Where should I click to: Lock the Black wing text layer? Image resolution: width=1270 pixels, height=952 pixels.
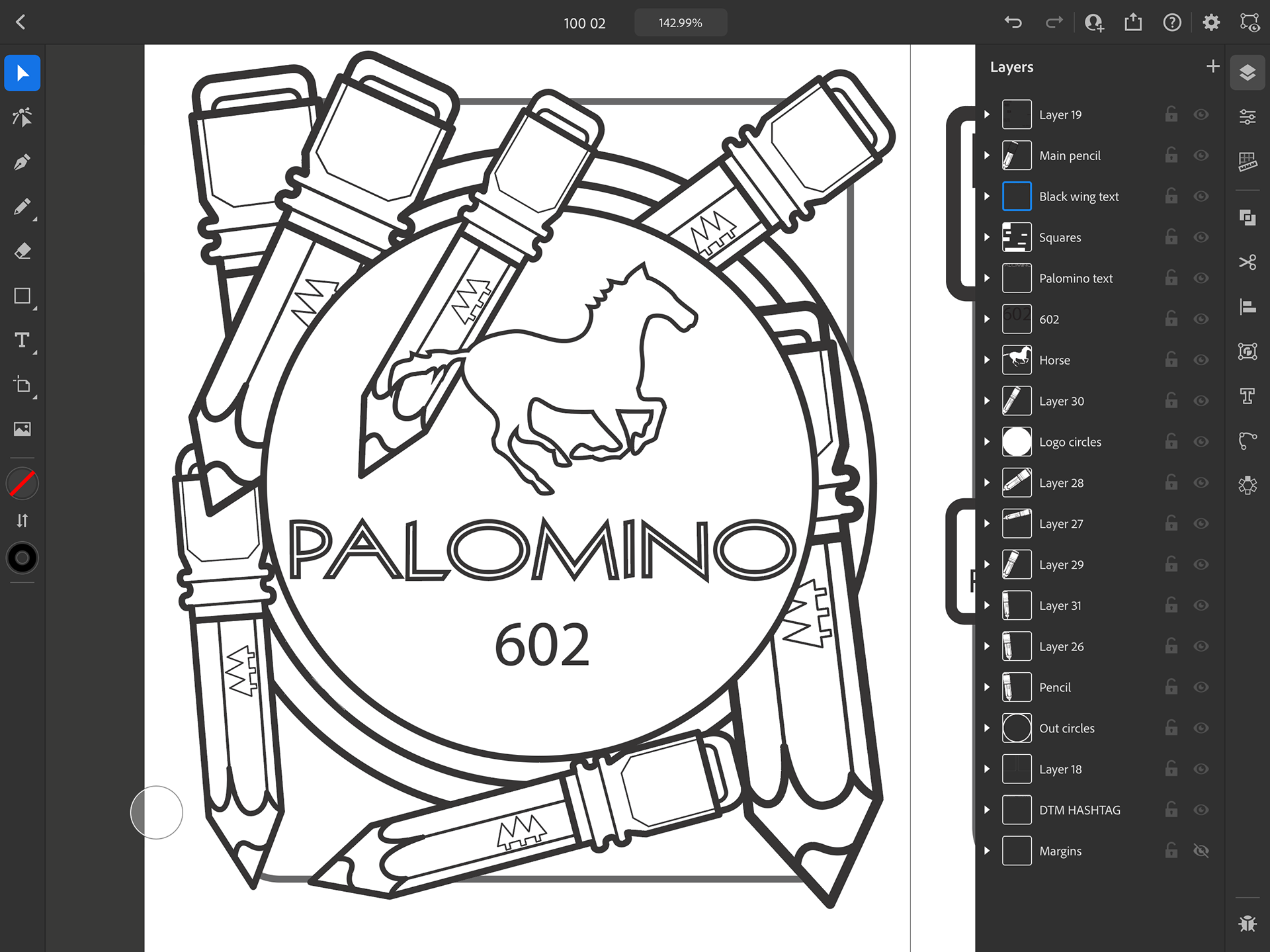click(x=1171, y=196)
